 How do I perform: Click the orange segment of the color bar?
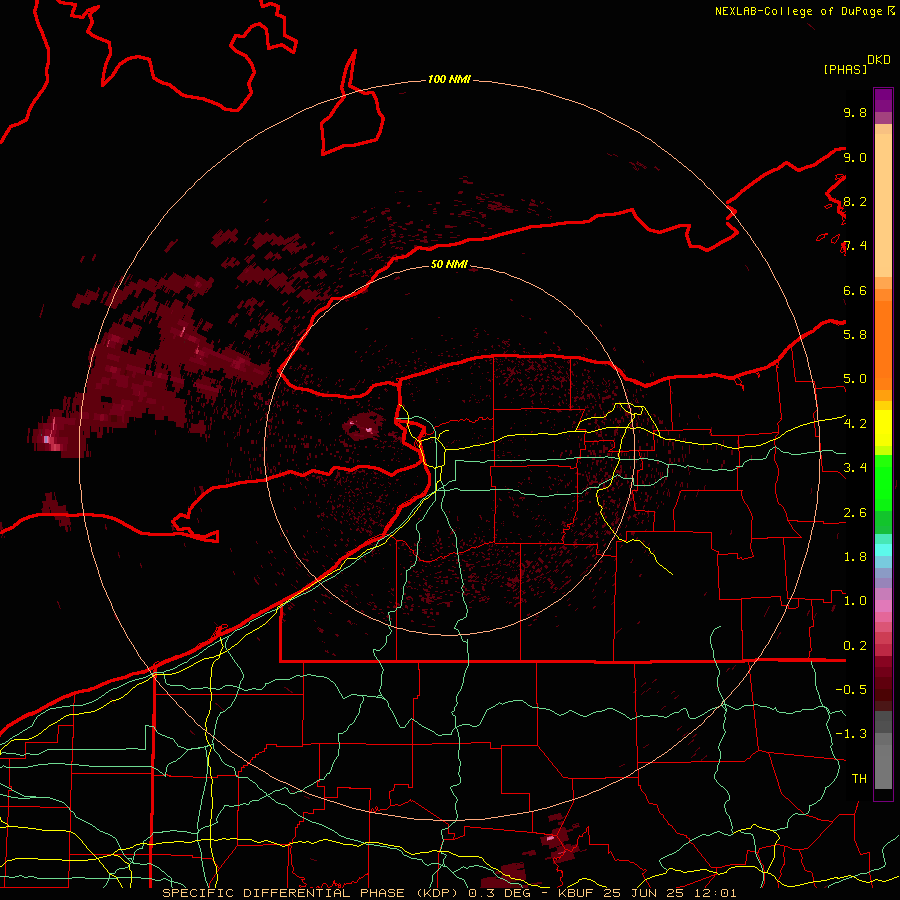[883, 344]
